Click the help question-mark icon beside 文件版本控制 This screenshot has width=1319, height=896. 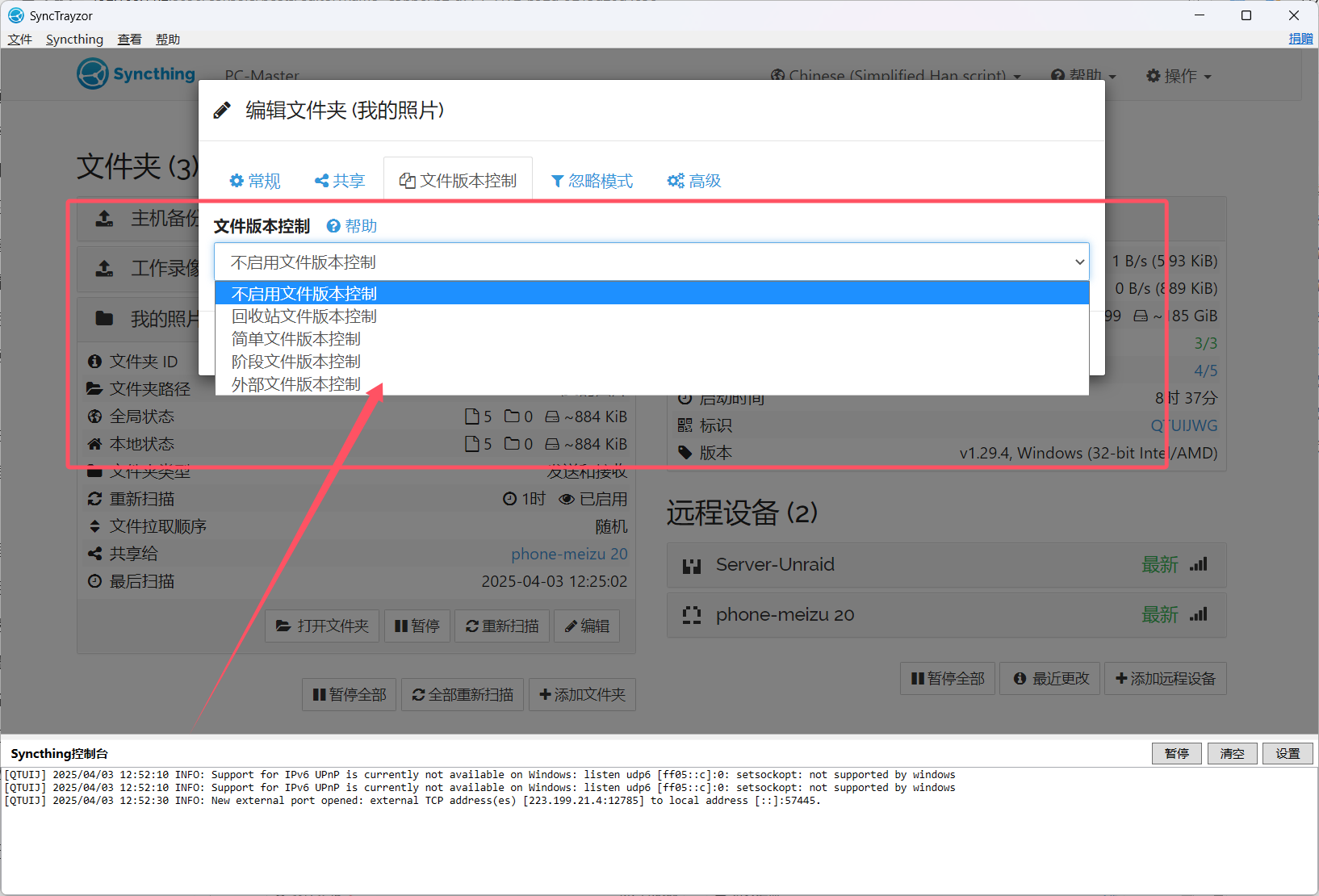pos(333,227)
